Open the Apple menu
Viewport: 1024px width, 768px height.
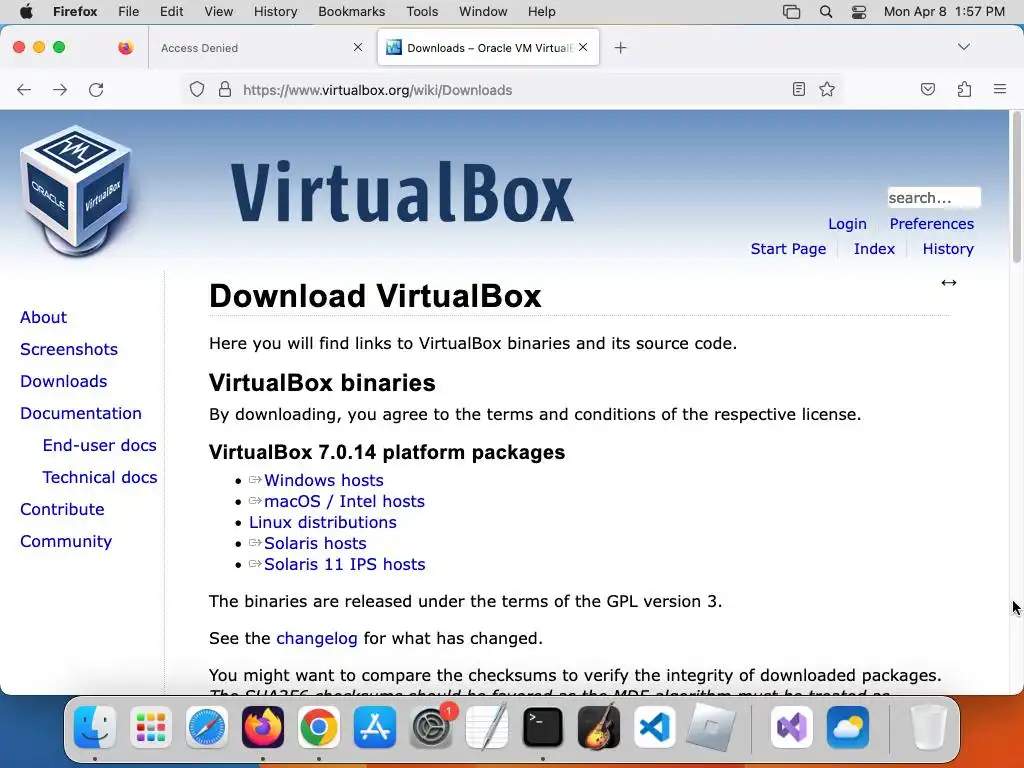click(26, 11)
